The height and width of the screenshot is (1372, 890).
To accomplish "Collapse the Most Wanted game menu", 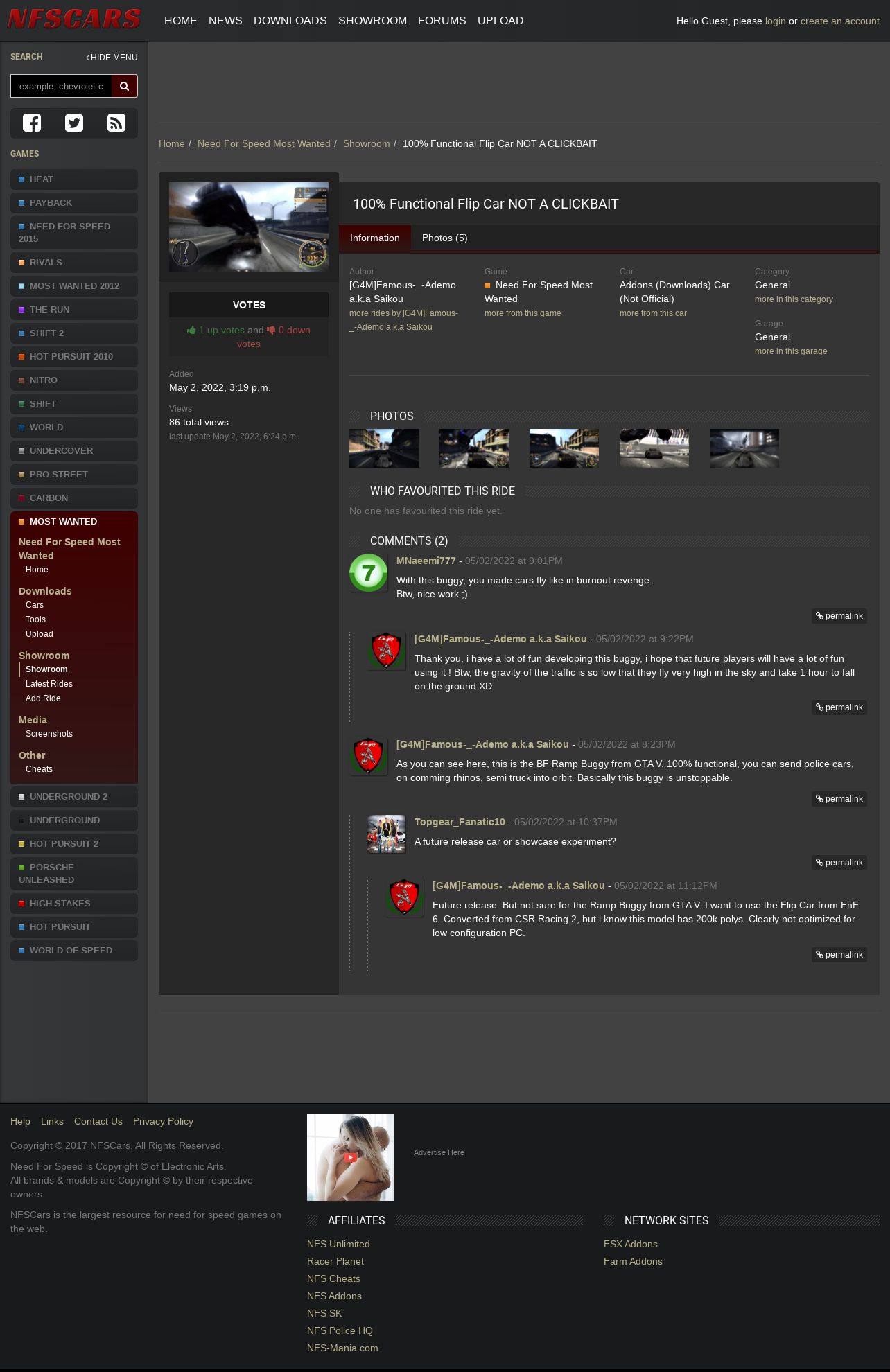I will pos(74,522).
